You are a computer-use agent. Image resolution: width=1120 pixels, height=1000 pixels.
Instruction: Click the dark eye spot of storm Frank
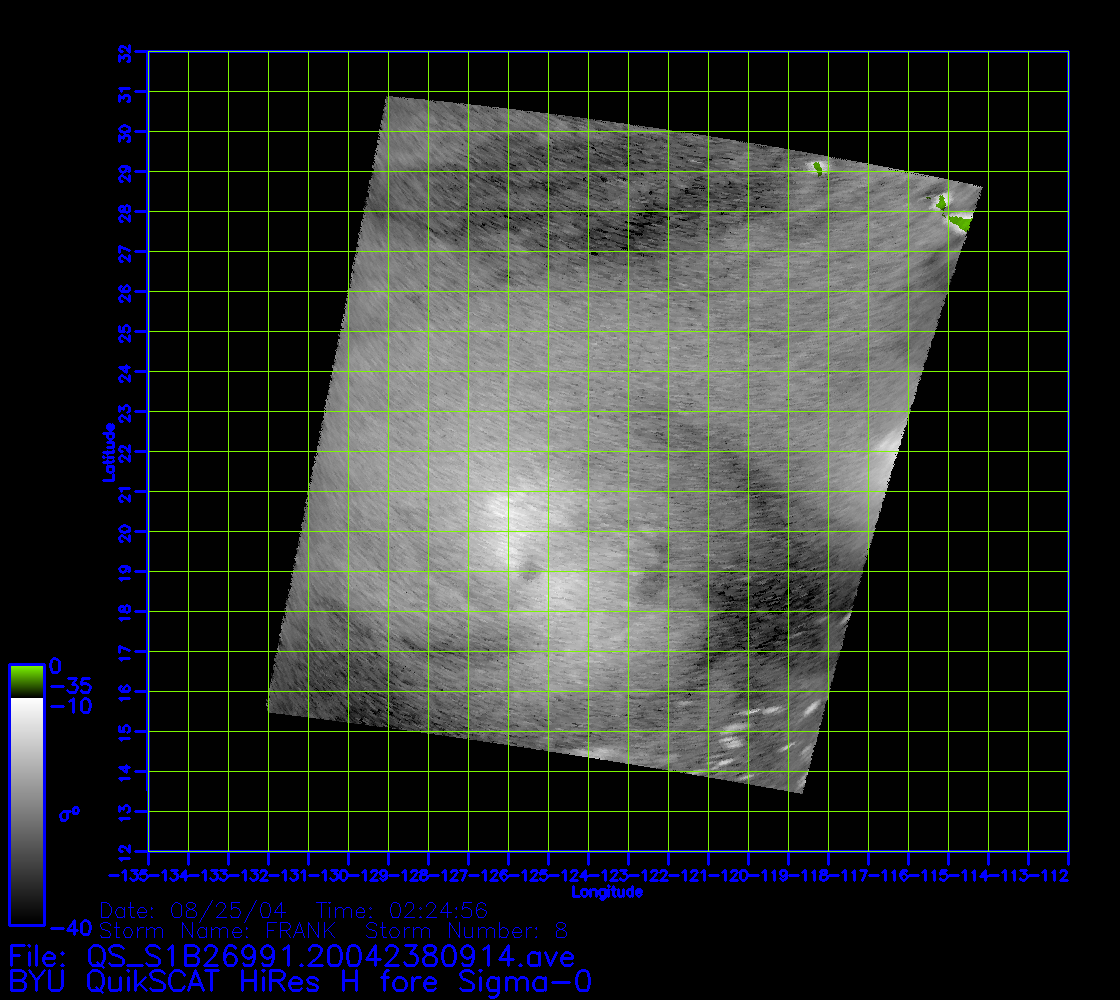coord(528,572)
